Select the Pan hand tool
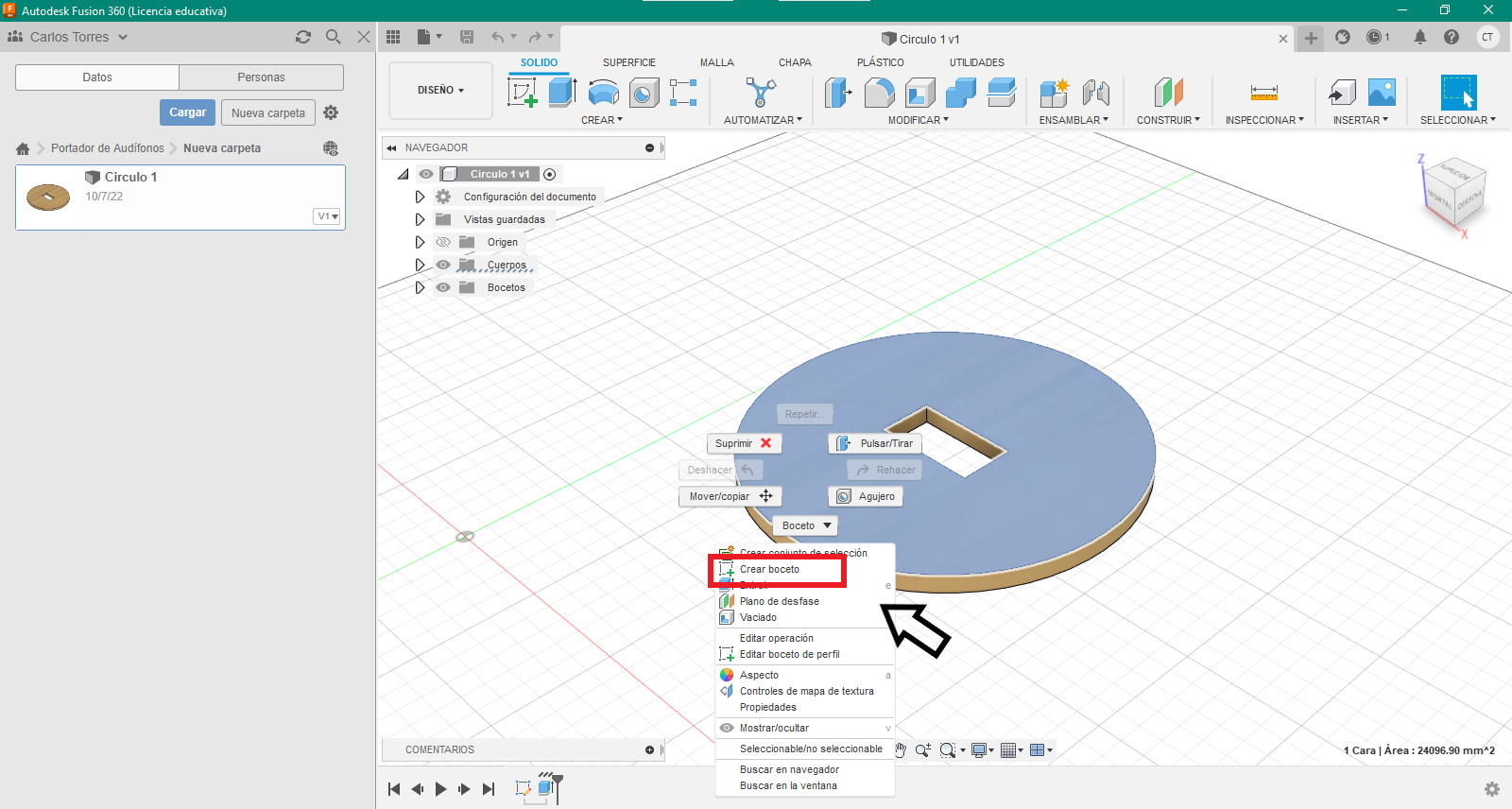 tap(900, 749)
